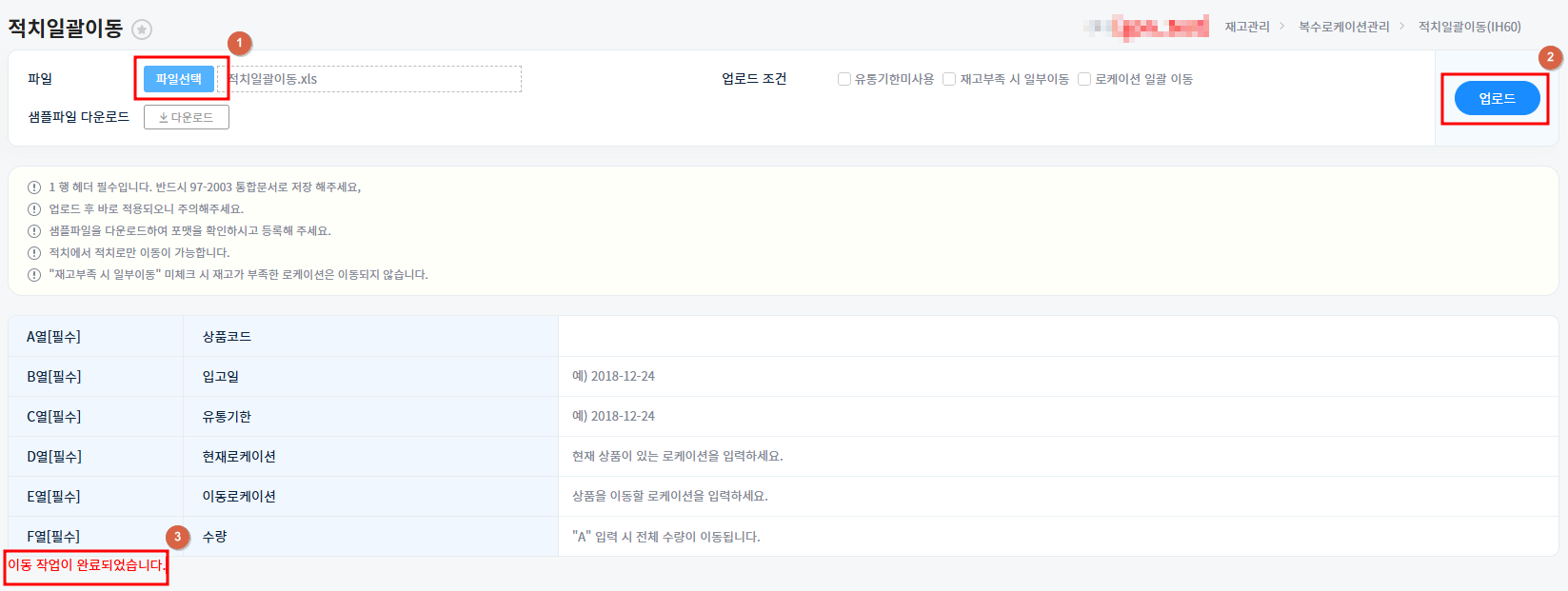Click info icon beside '적치에서 적치로만 이동' notice
The image size is (1568, 591).
pos(34,253)
